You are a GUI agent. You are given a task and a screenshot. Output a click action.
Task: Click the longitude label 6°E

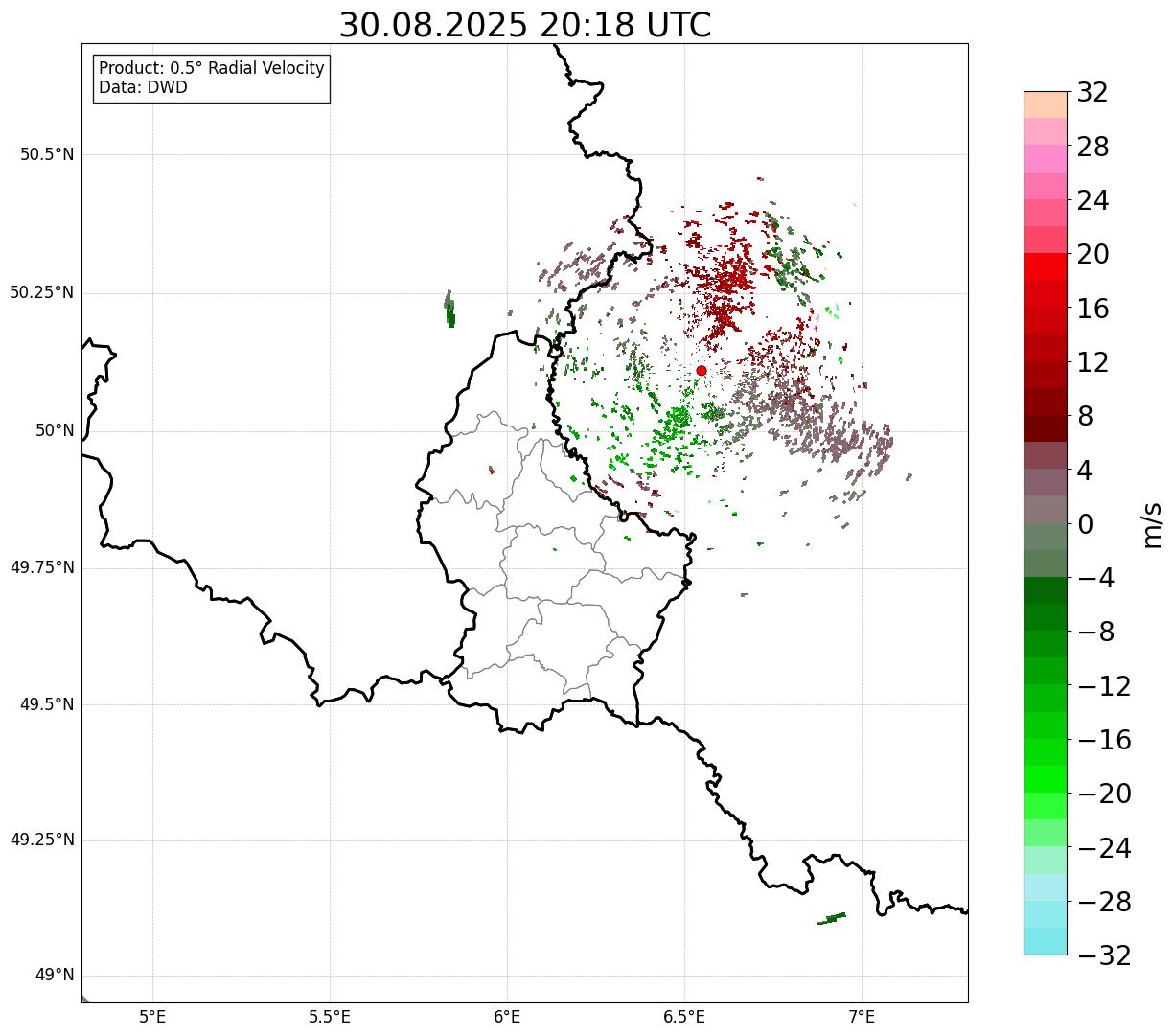click(507, 1016)
